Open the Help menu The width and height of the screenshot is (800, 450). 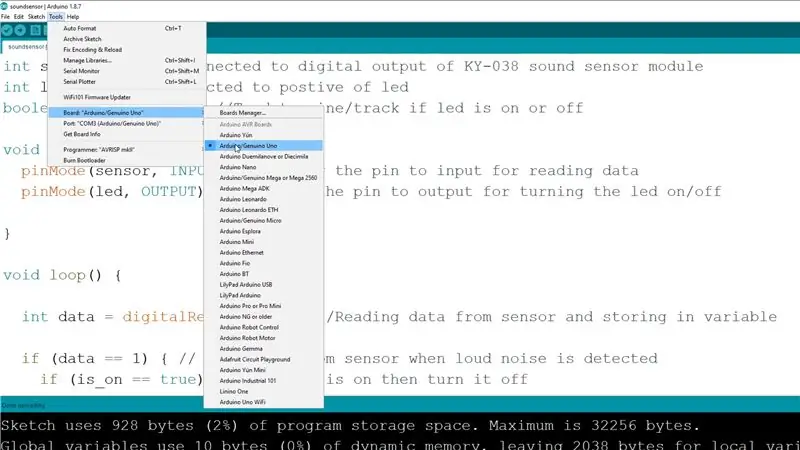(73, 17)
